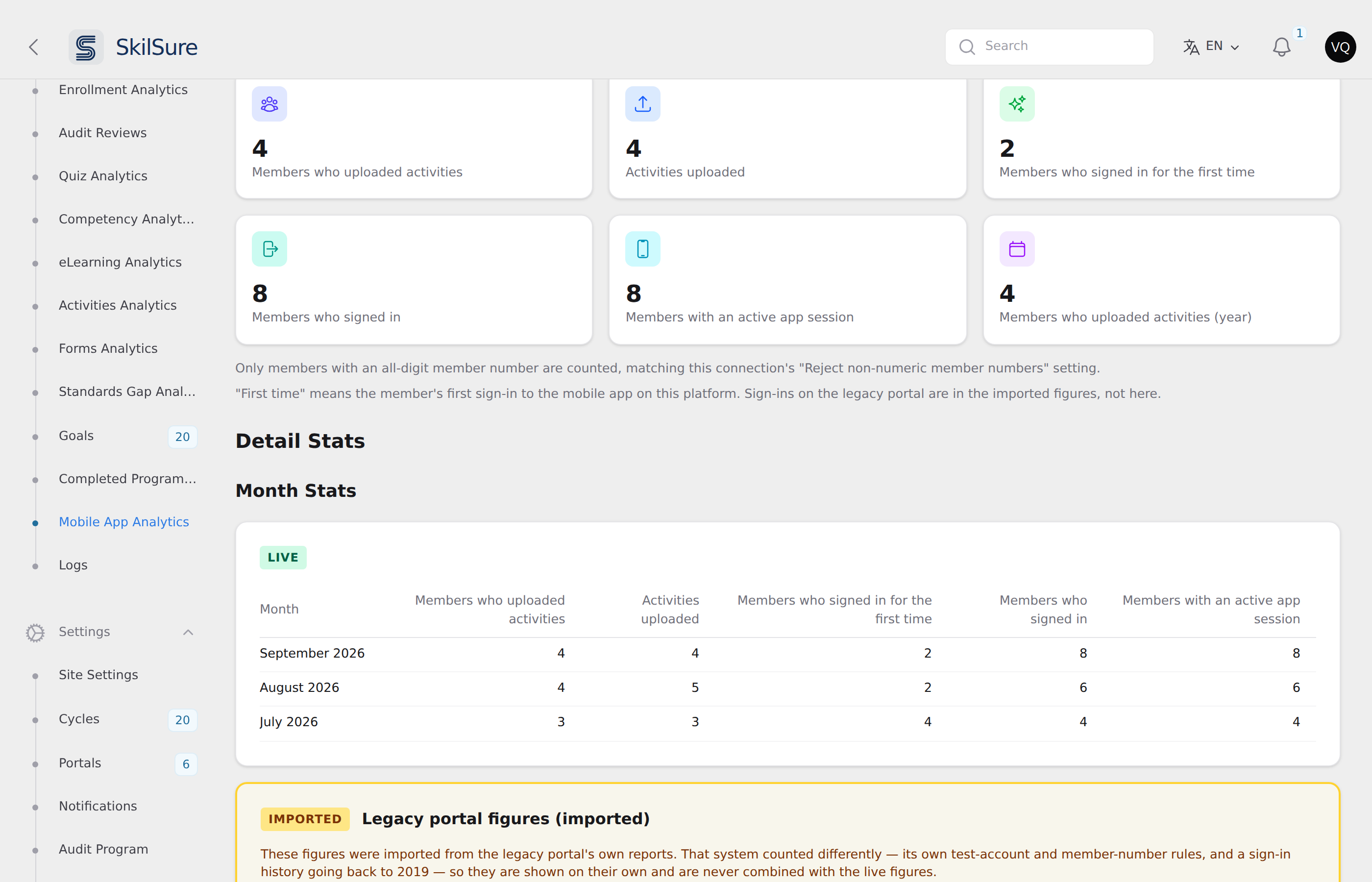Viewport: 1372px width, 882px height.
Task: Click the Month column header
Action: point(279,610)
